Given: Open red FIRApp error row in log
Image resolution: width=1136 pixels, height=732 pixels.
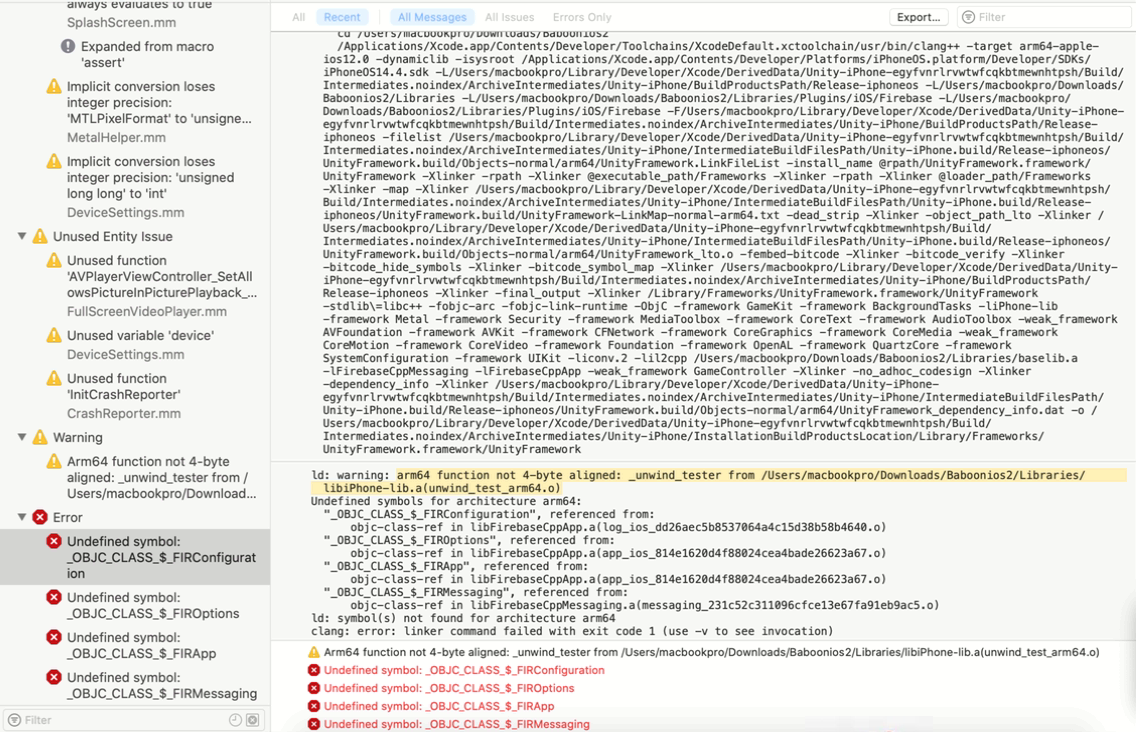Looking at the screenshot, I should tap(439, 706).
